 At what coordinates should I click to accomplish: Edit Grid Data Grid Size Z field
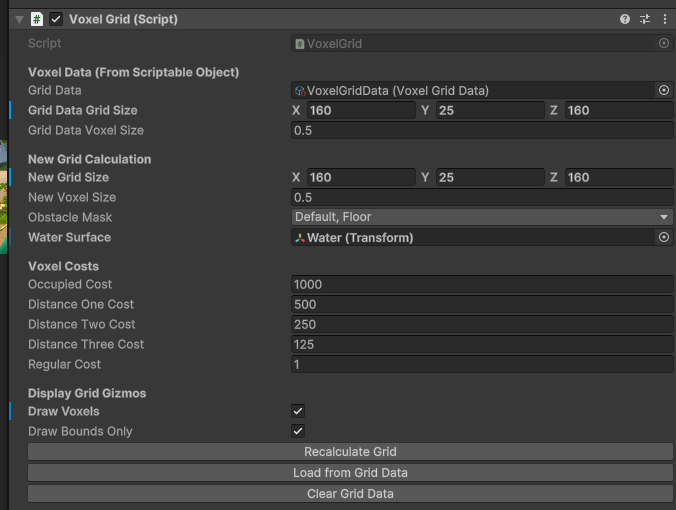pos(619,110)
